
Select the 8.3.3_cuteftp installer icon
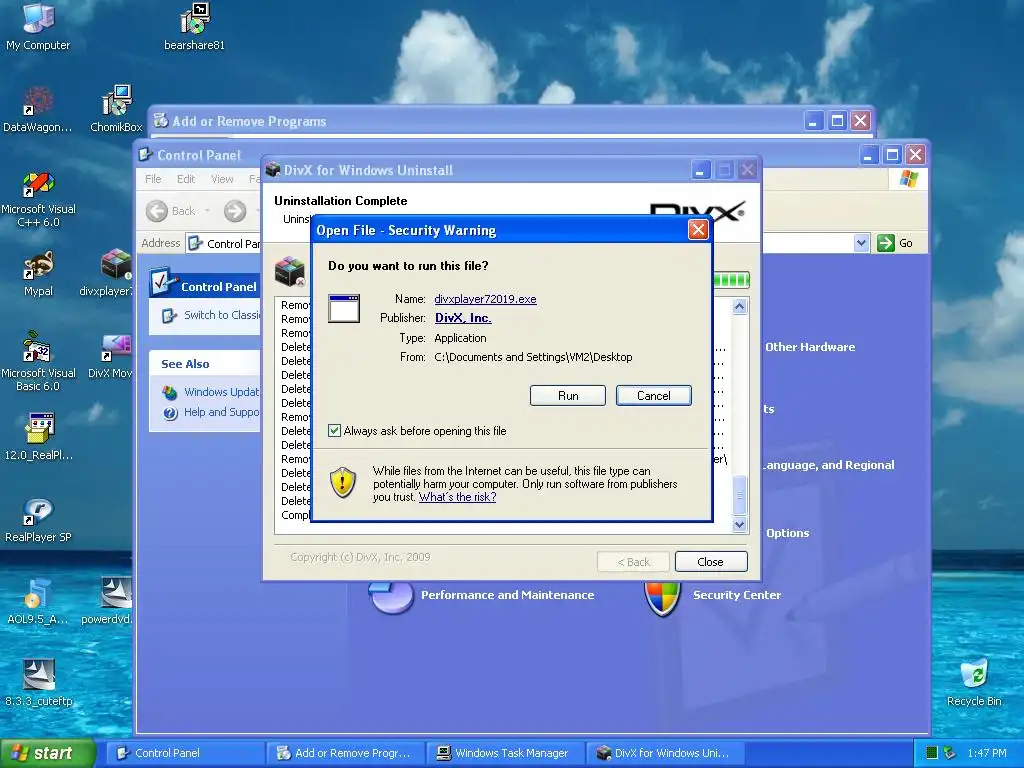pyautogui.click(x=39, y=683)
